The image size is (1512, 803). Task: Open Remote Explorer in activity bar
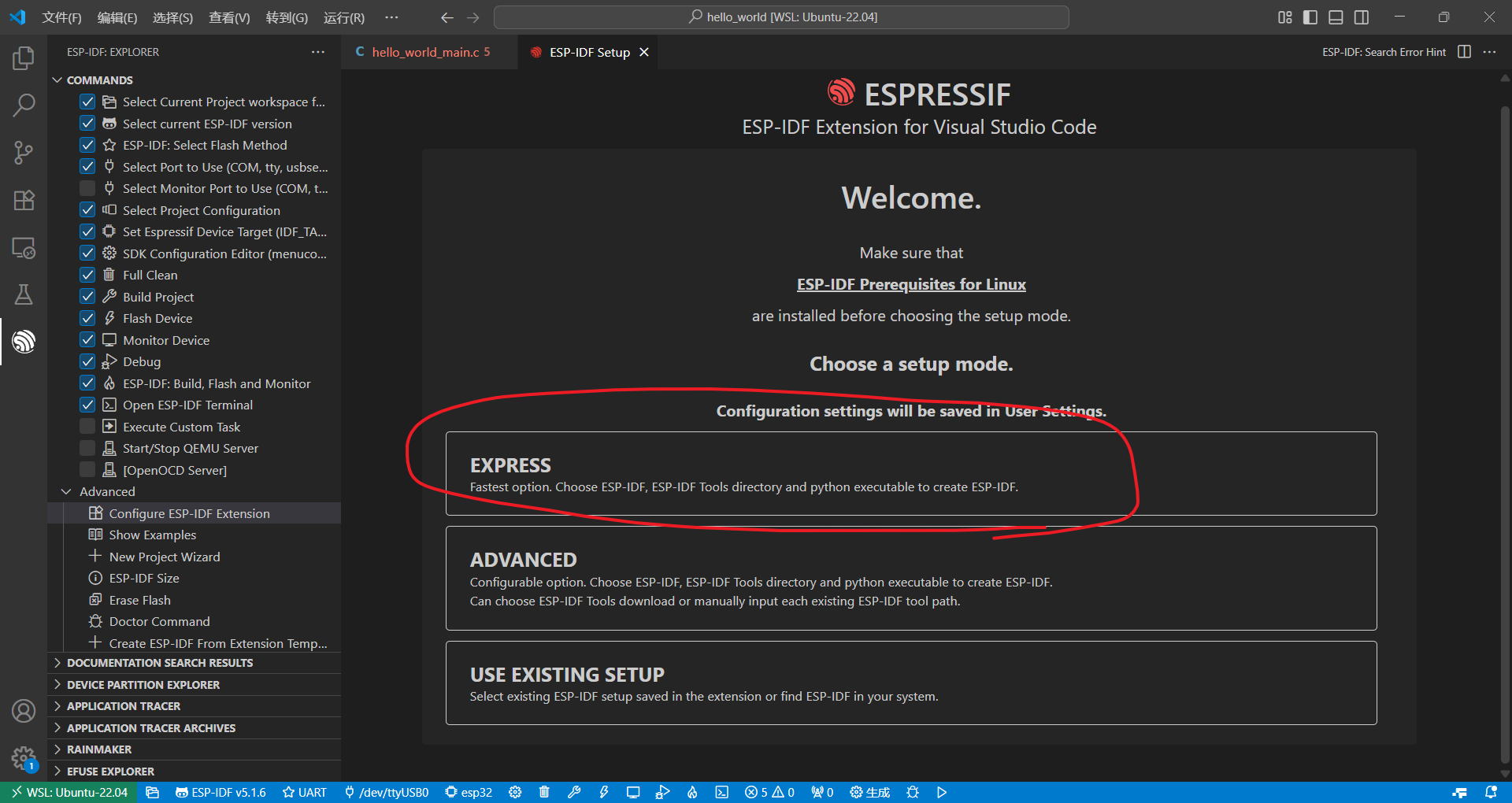24,248
